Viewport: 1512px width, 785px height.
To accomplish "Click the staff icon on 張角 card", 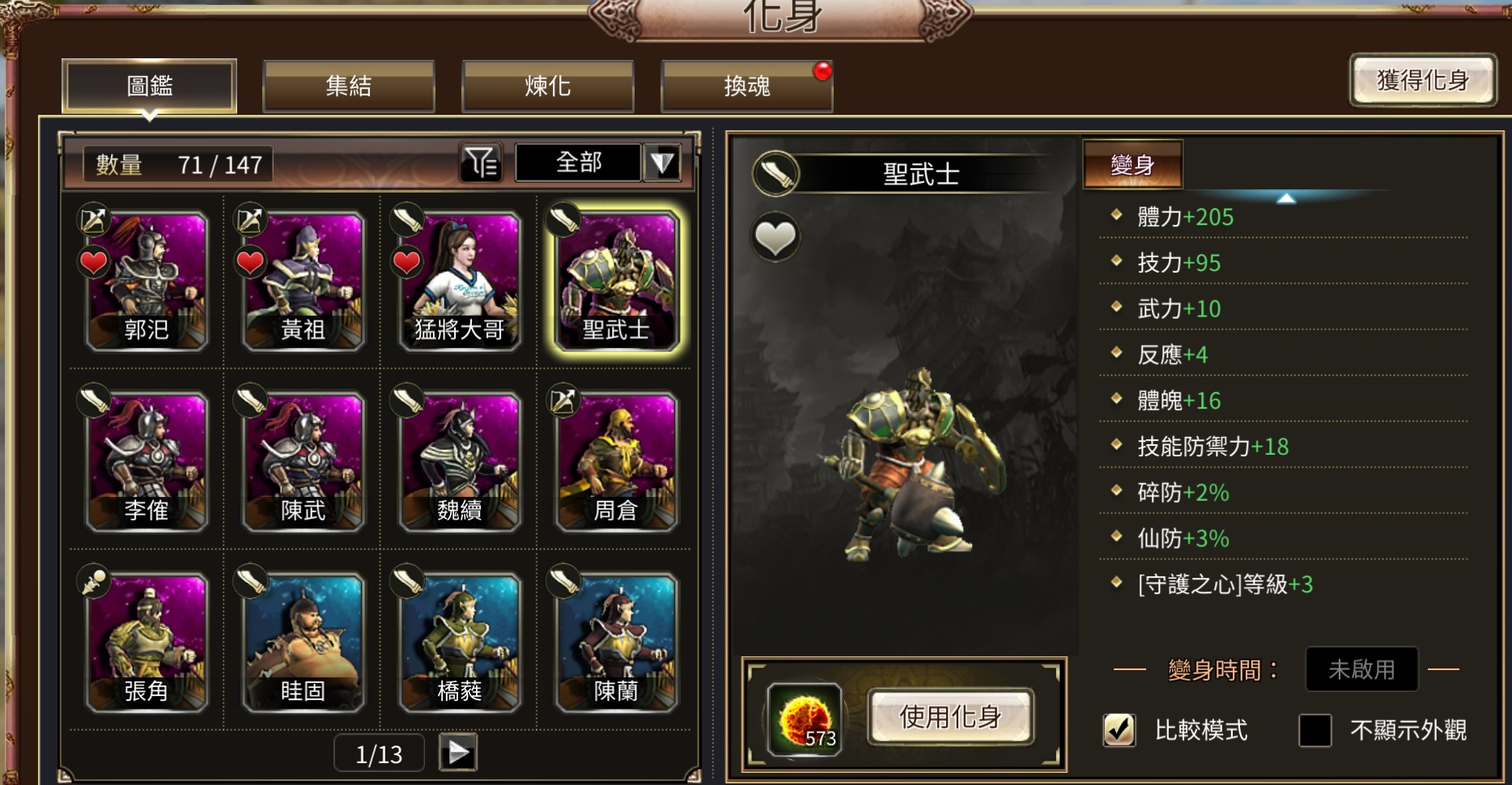I will (94, 580).
